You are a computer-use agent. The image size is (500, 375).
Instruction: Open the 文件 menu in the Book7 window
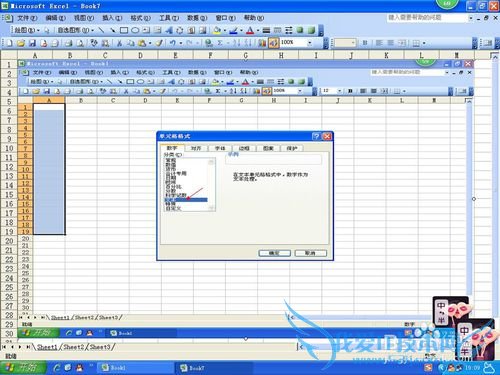click(27, 18)
